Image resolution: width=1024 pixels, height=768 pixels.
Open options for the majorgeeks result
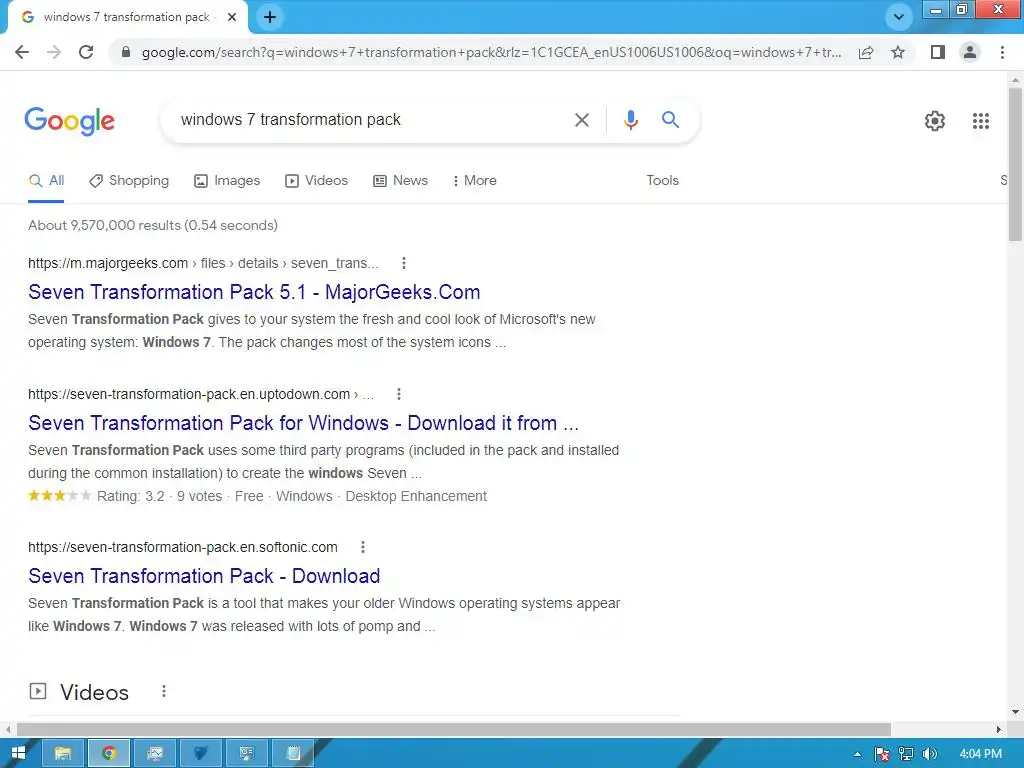(404, 263)
